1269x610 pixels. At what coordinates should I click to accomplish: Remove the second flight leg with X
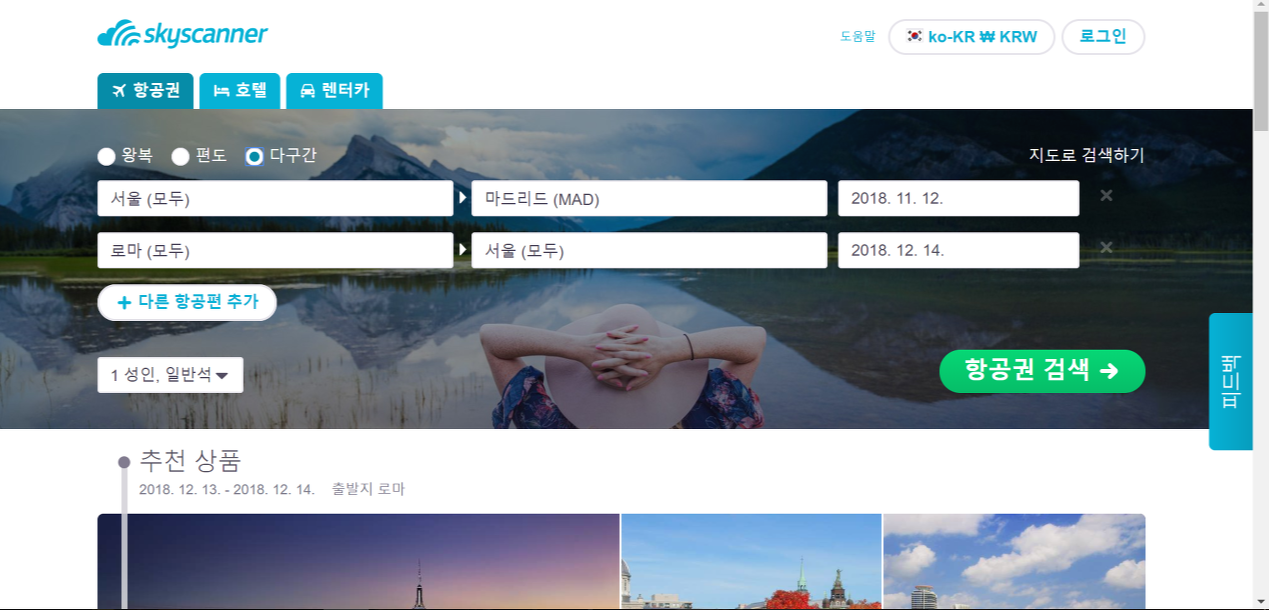(1106, 248)
